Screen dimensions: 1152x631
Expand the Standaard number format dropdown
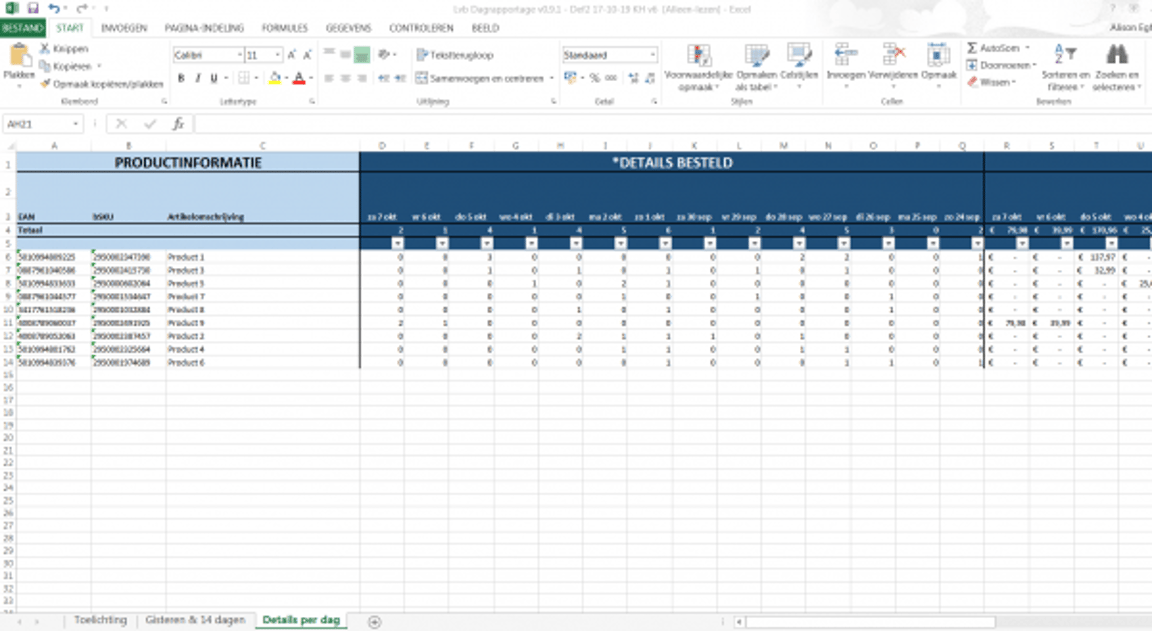[x=653, y=55]
